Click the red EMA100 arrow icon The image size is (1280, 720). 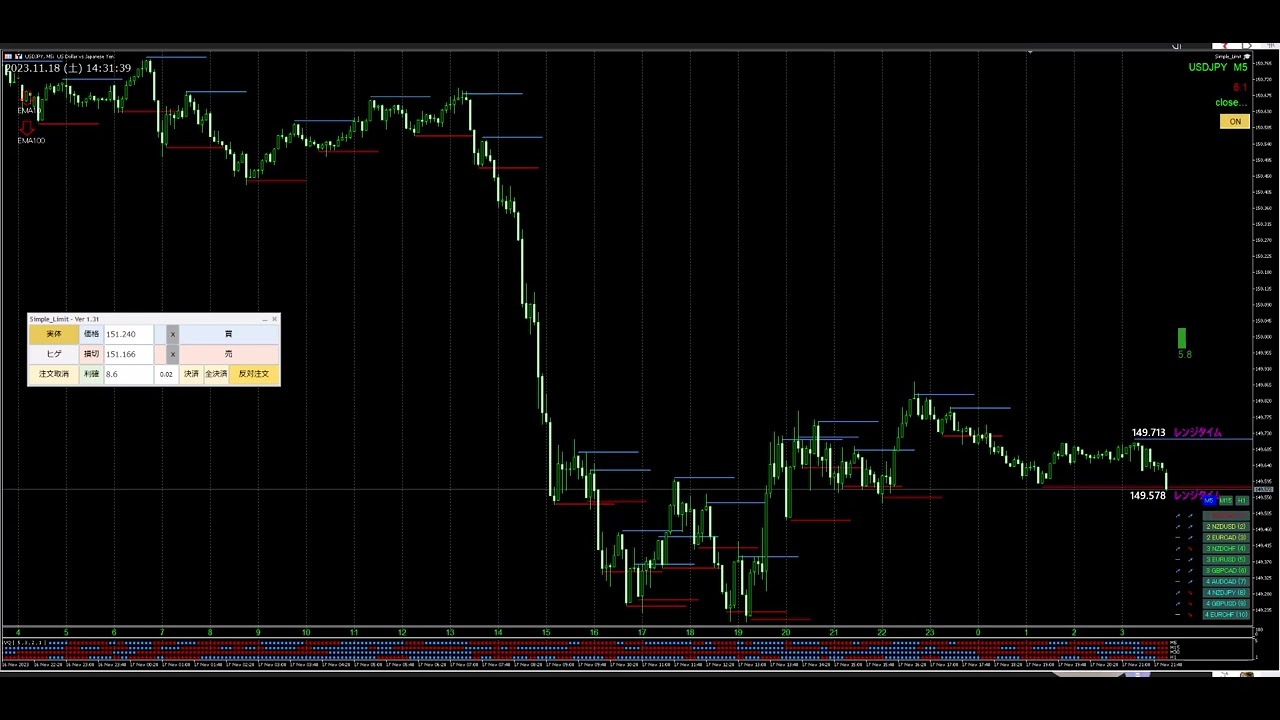pyautogui.click(x=27, y=128)
